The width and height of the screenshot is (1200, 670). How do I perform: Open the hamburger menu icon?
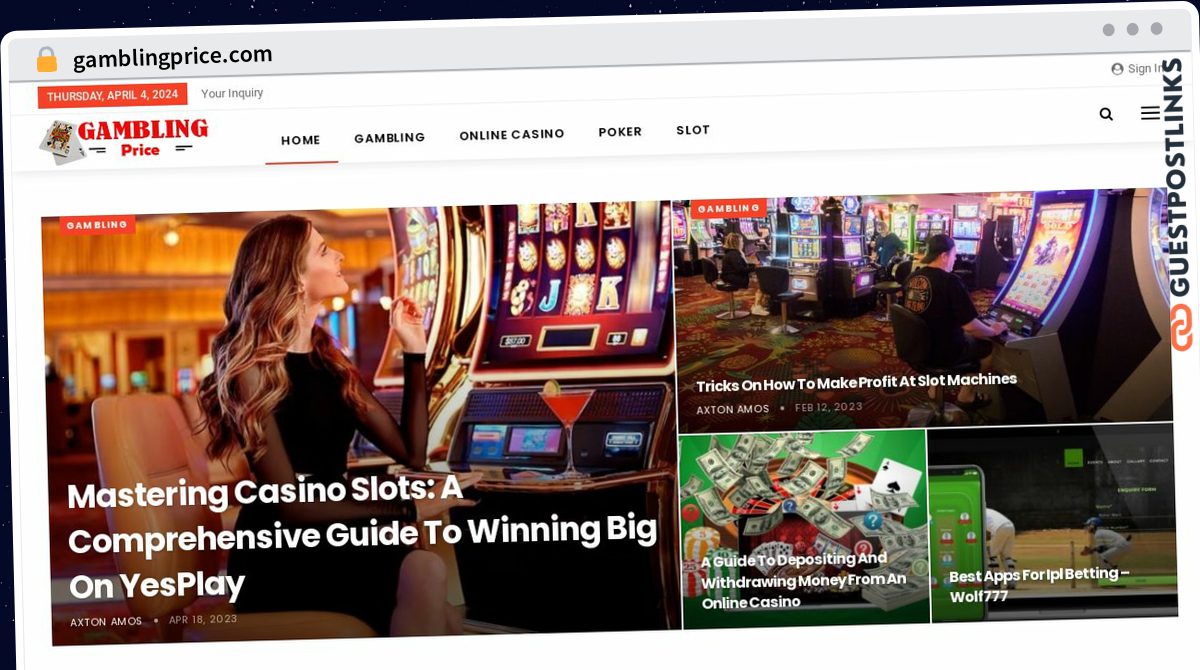click(1150, 113)
